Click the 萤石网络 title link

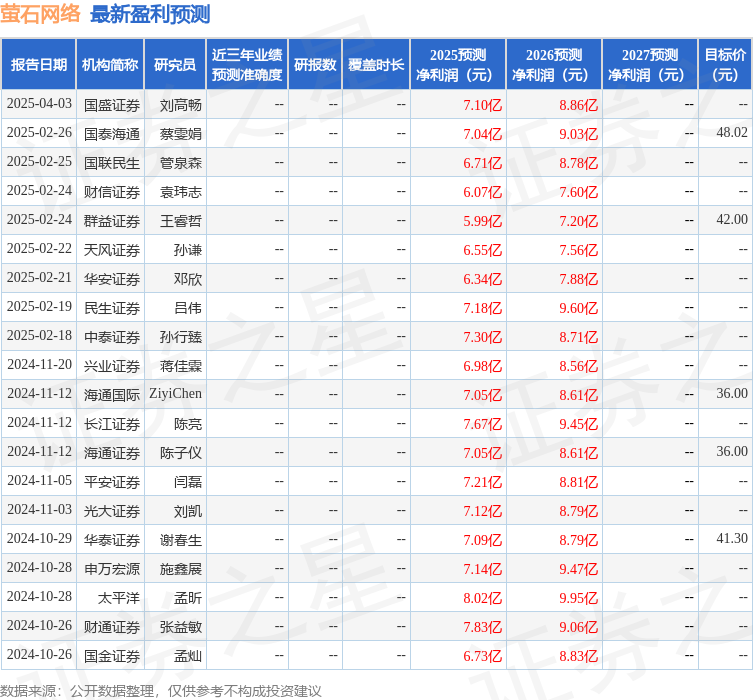(41, 14)
